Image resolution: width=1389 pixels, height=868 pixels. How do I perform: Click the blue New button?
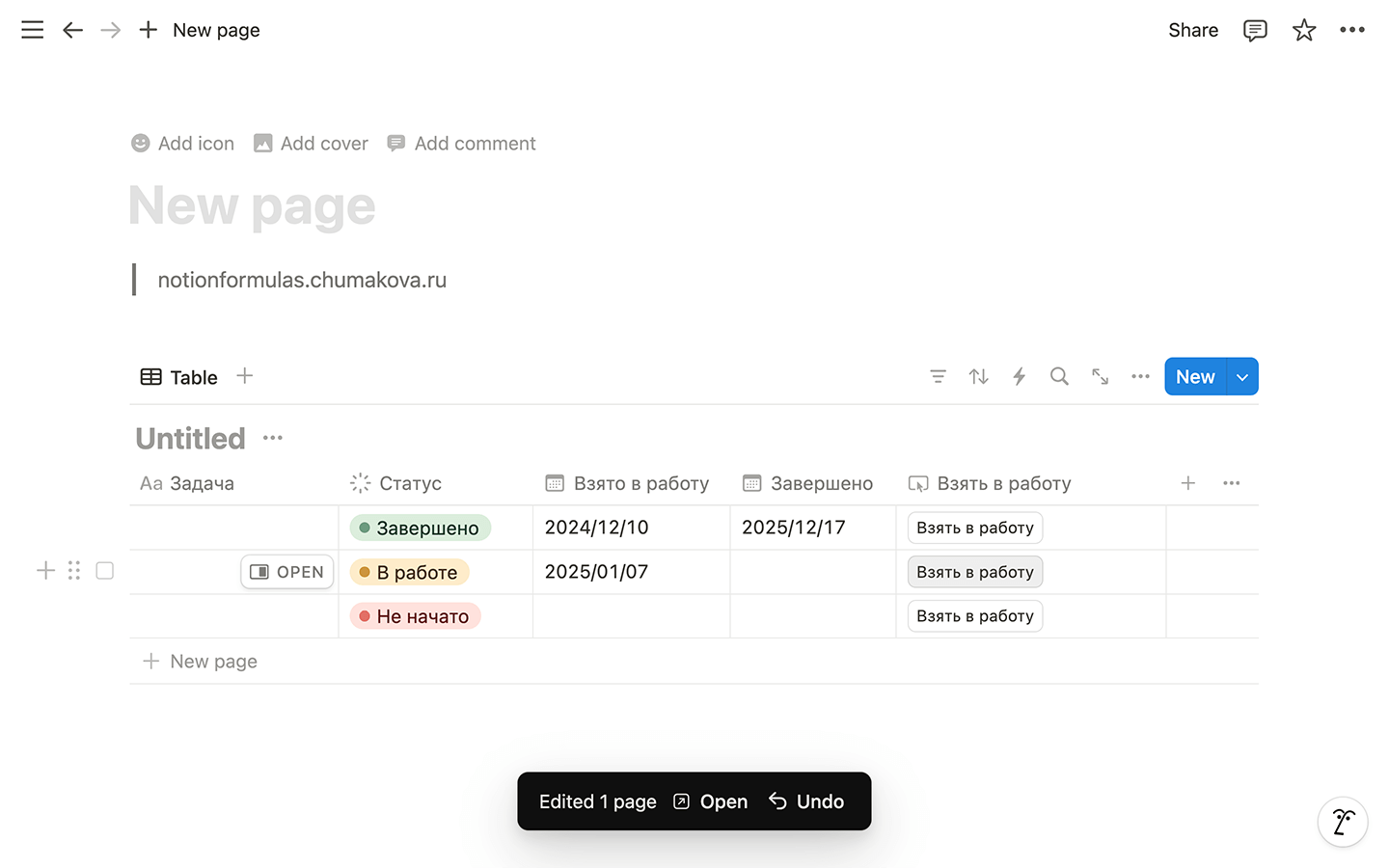coord(1195,377)
